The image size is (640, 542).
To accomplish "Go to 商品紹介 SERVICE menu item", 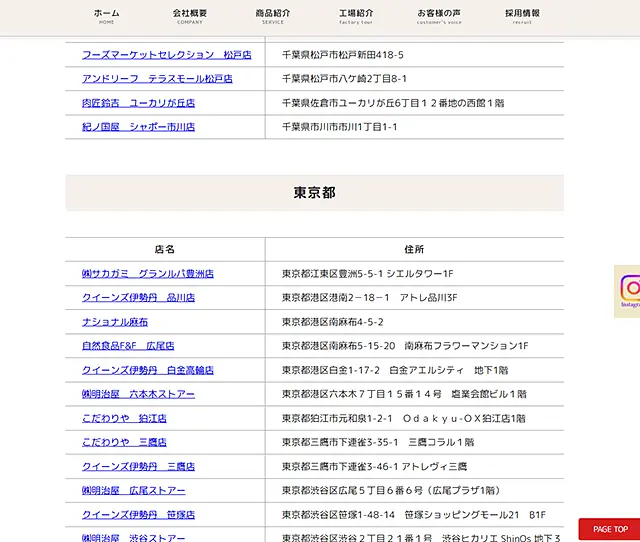I will point(273,16).
